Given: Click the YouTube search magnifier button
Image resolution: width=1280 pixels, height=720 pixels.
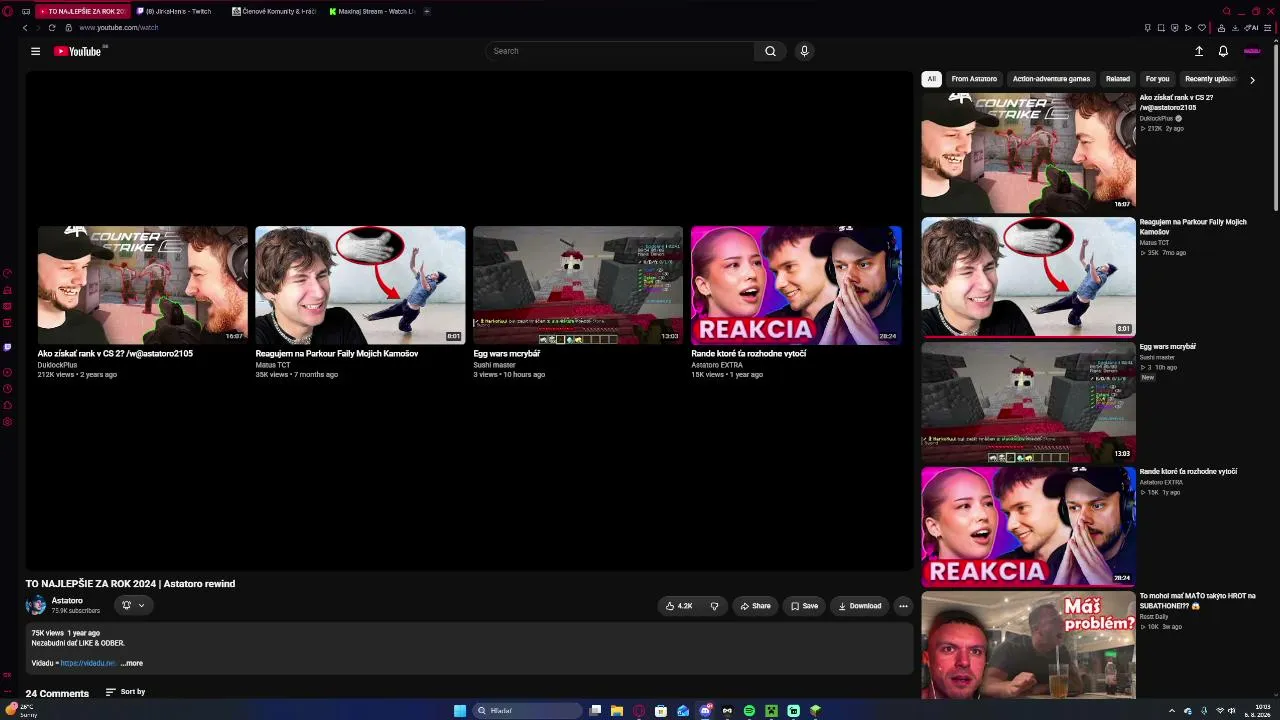Looking at the screenshot, I should pyautogui.click(x=770, y=51).
